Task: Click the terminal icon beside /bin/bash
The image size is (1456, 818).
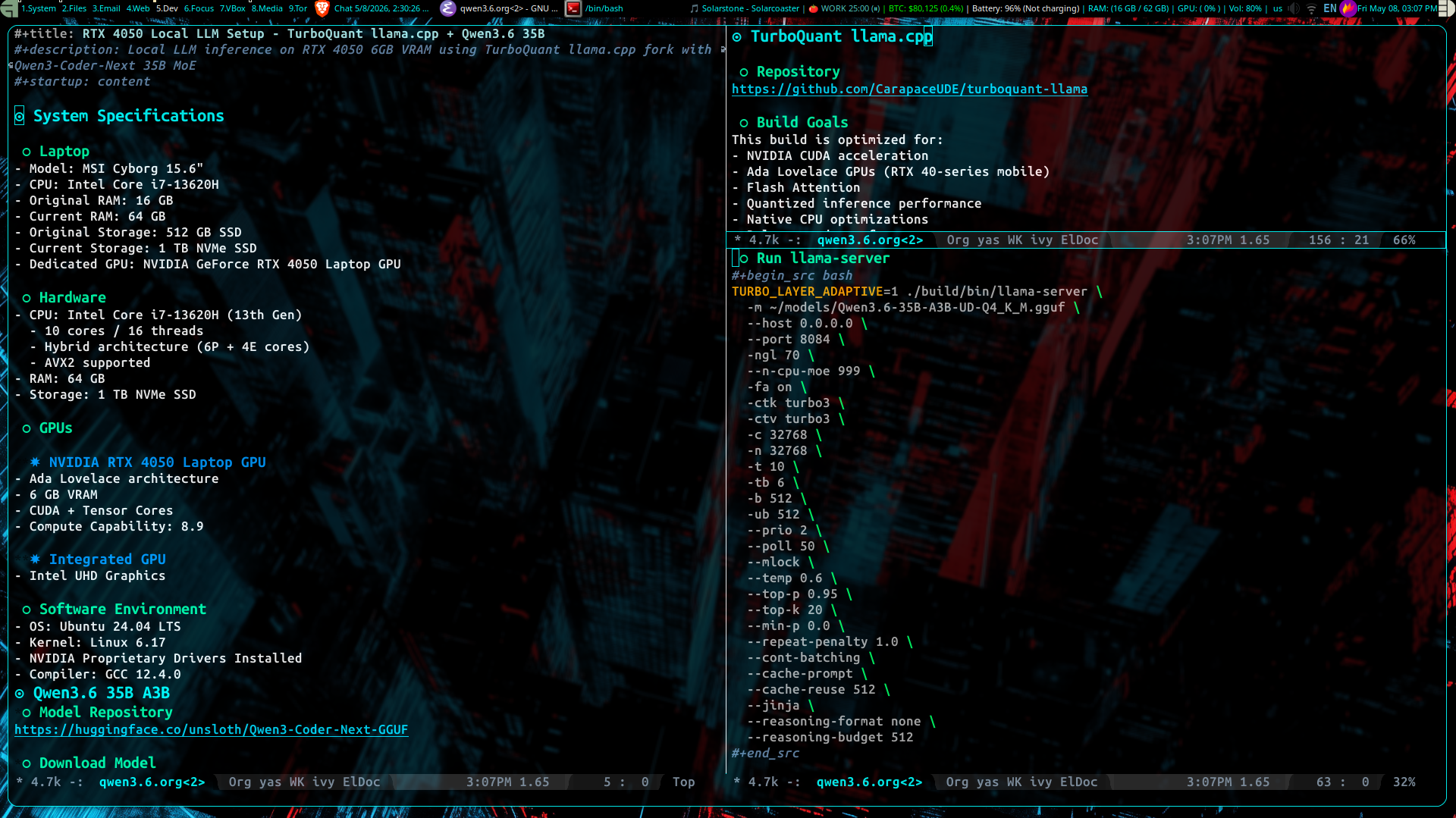Action: pos(573,8)
